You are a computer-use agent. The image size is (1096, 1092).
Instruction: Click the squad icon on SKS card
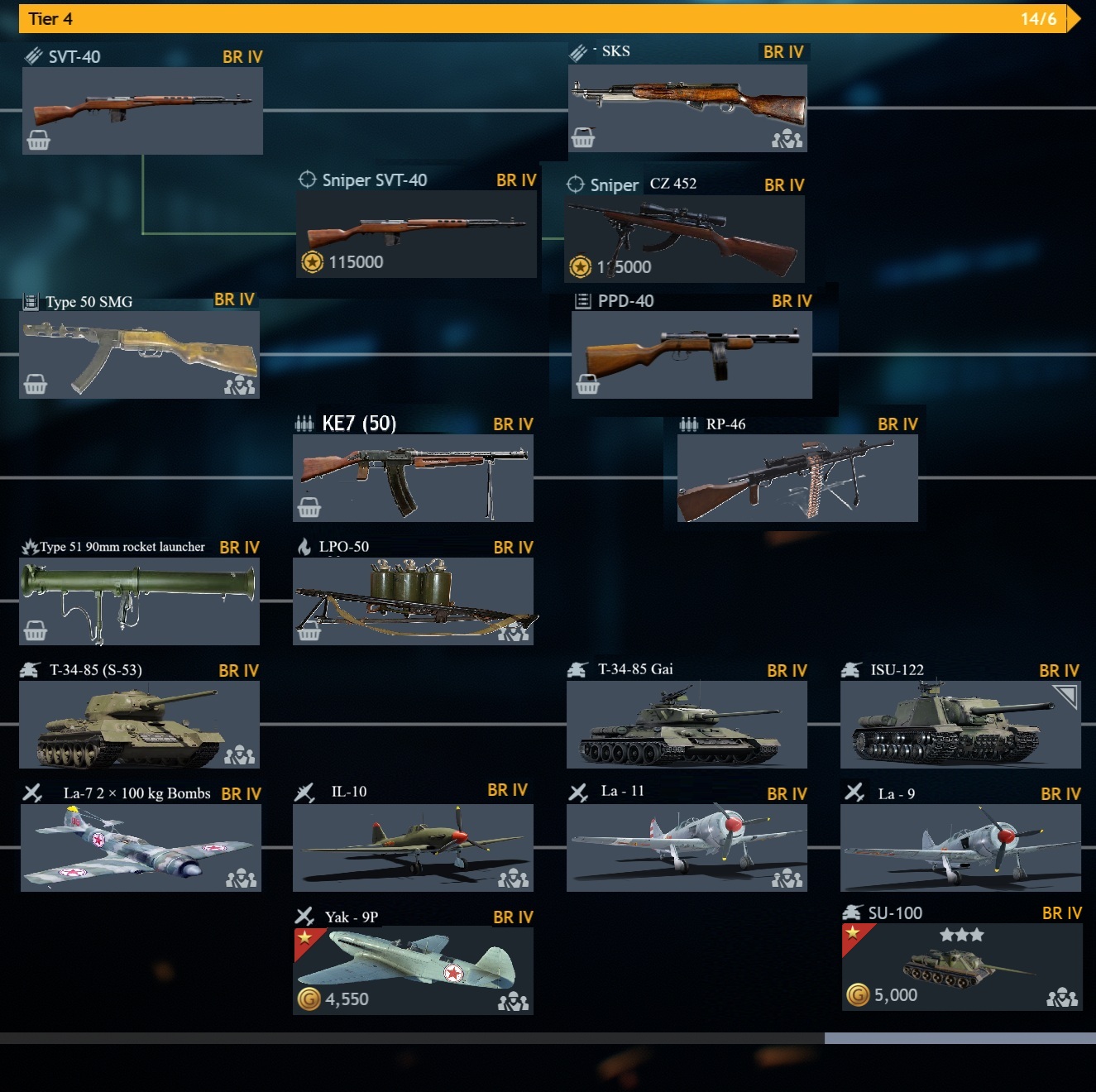click(x=787, y=139)
